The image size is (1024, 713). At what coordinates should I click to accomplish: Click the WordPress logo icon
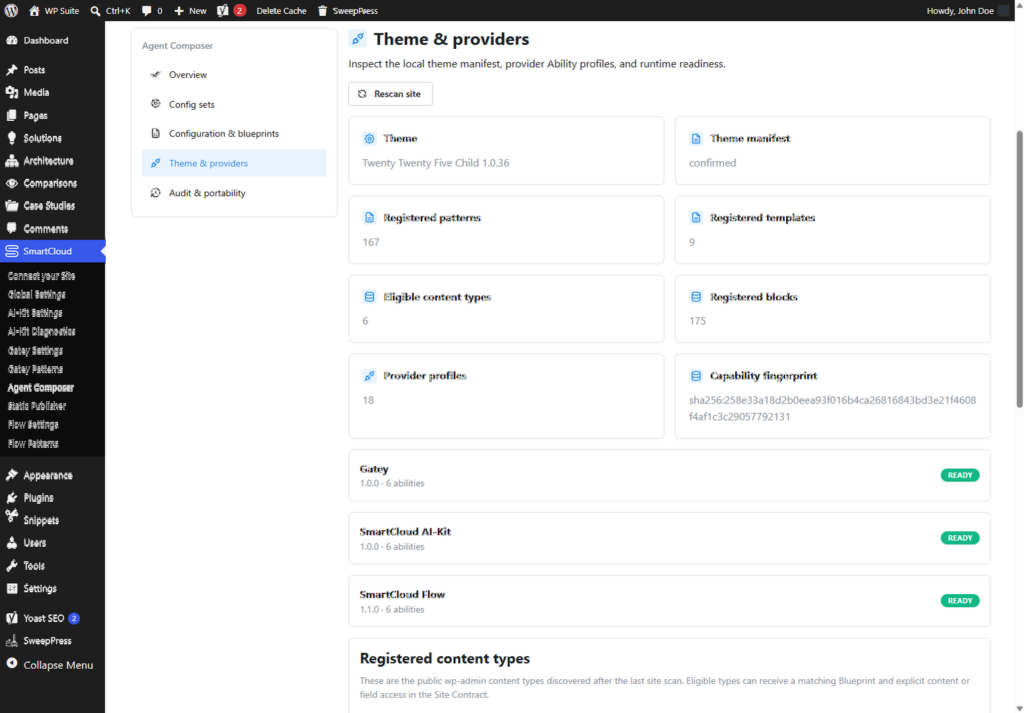(11, 10)
